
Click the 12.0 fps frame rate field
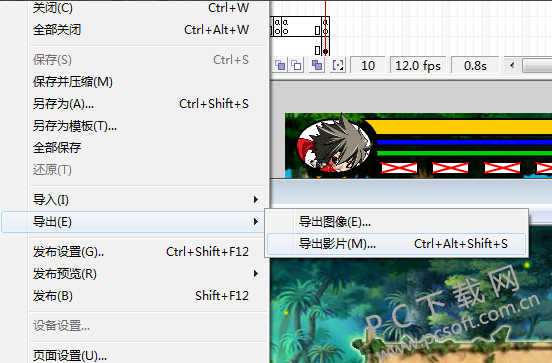(x=418, y=65)
